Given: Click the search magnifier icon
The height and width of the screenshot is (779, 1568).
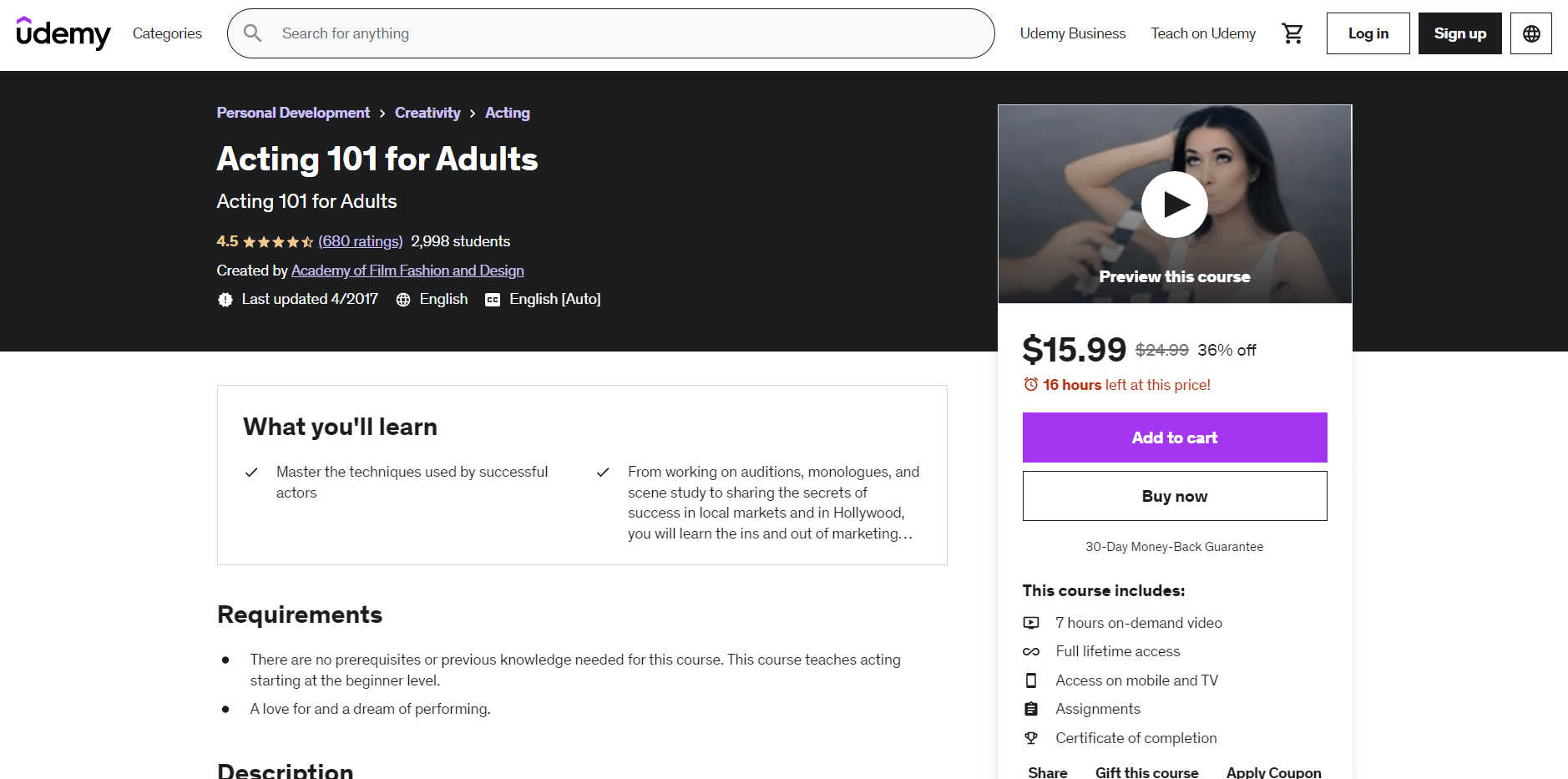Looking at the screenshot, I should click(253, 33).
